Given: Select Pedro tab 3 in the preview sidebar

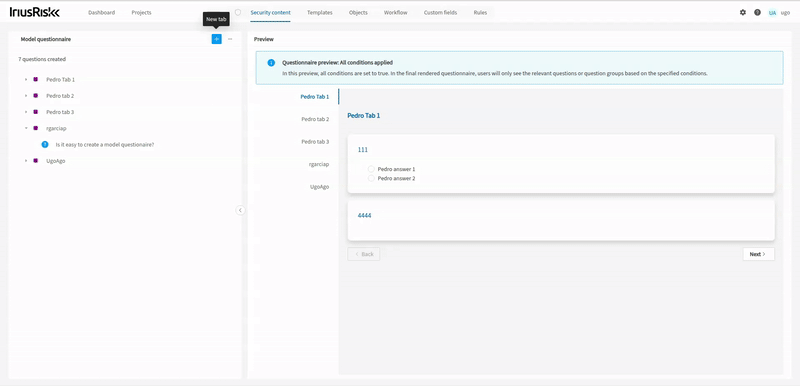Looking at the screenshot, I should coord(315,142).
